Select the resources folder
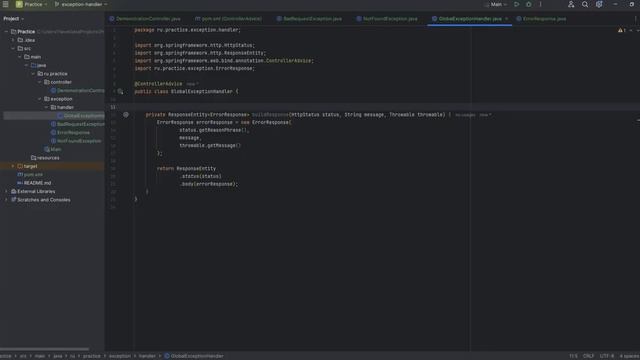The image size is (640, 360). (x=45, y=158)
